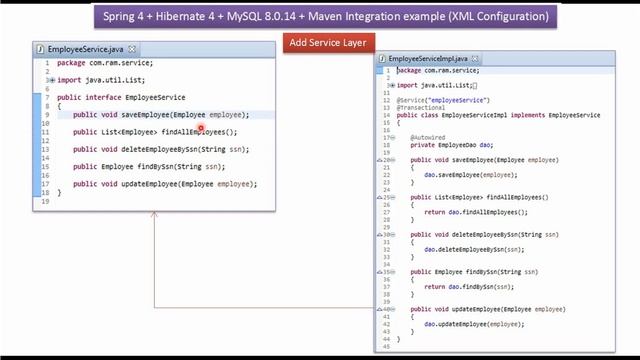640x360 pixels.
Task: Click line number 45 in EmployeeServiceImpl.java gutter
Action: coord(387,347)
